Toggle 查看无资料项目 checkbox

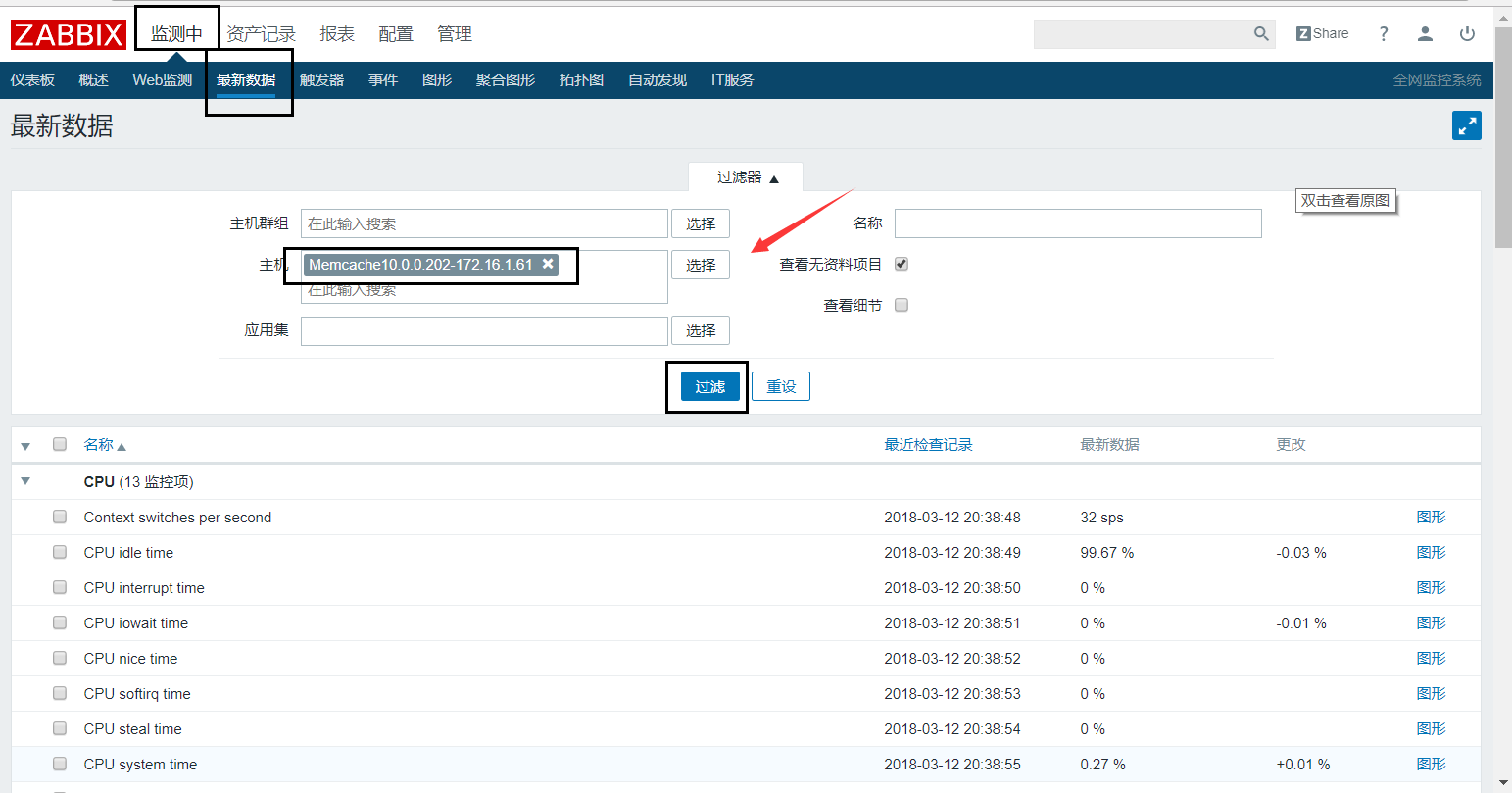902,264
